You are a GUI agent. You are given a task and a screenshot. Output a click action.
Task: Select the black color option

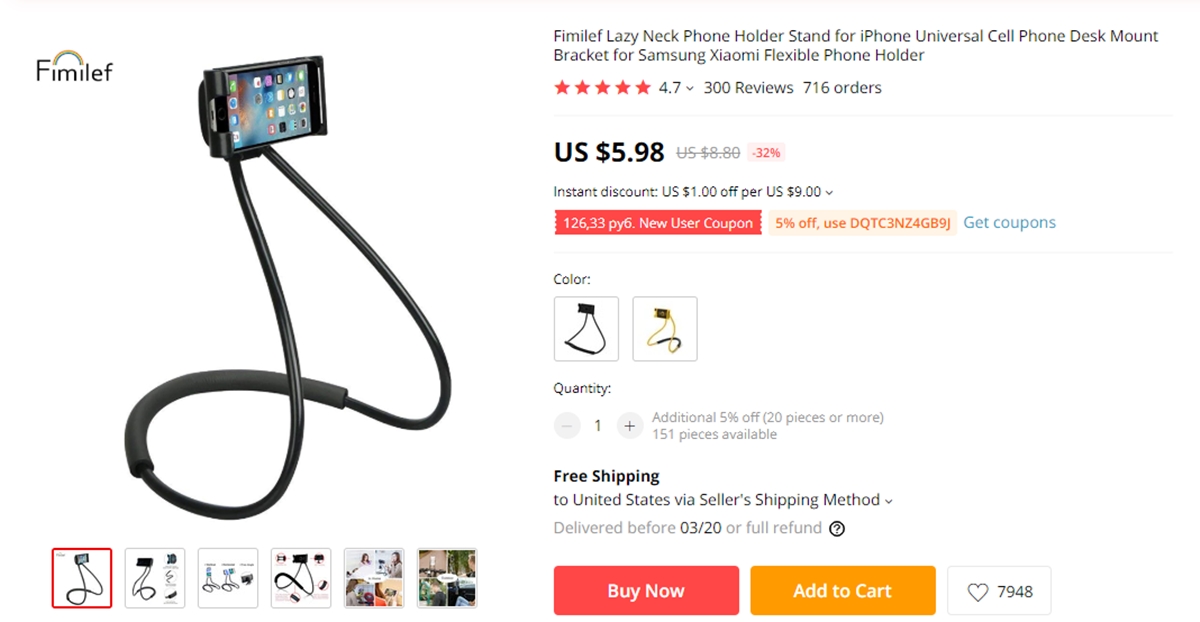(x=586, y=328)
